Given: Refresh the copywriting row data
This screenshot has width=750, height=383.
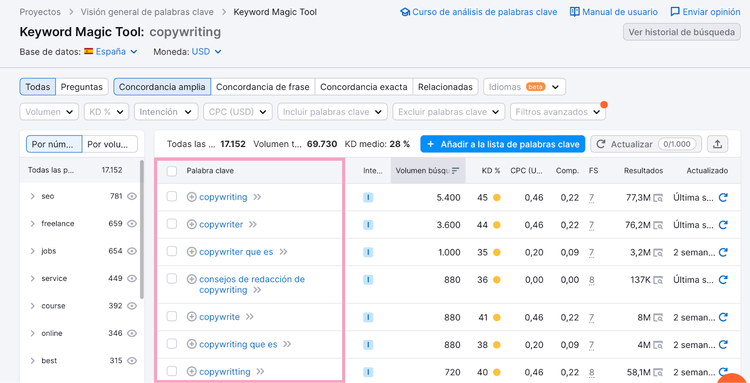Looking at the screenshot, I should click(x=723, y=197).
